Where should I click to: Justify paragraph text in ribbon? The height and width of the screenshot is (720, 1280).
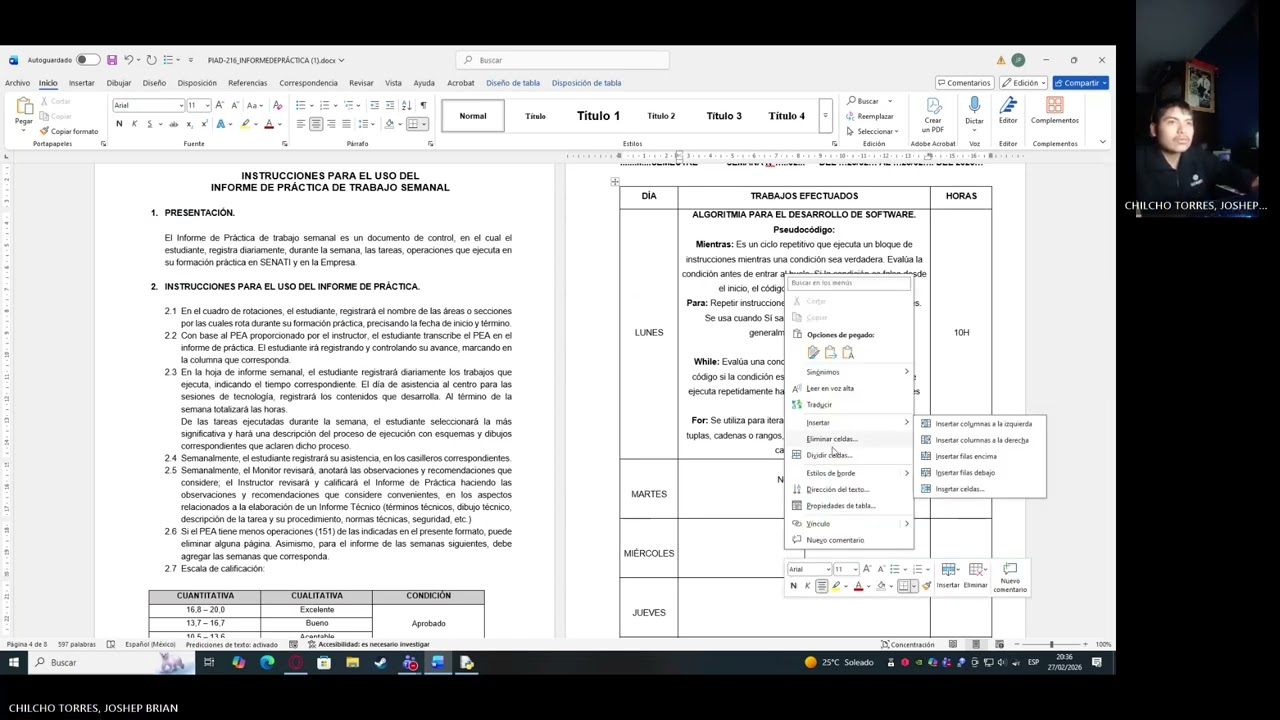[346, 124]
